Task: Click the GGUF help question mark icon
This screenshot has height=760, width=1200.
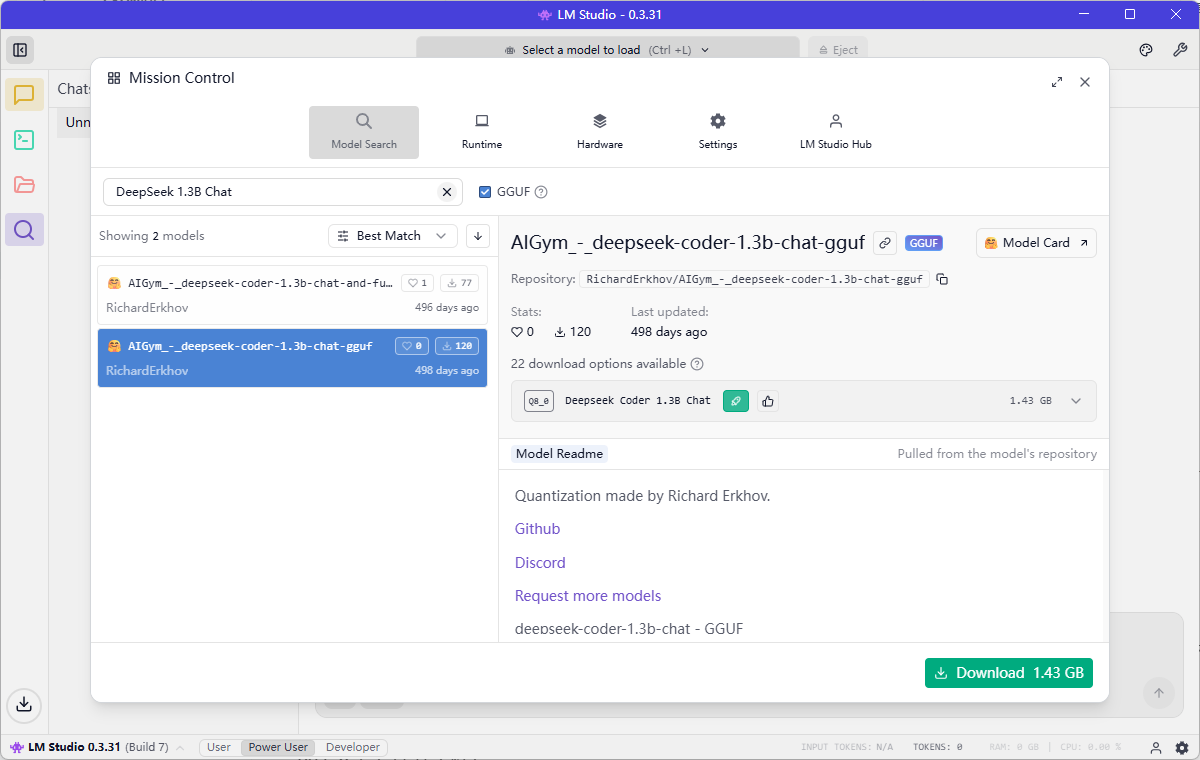Action: [x=541, y=192]
